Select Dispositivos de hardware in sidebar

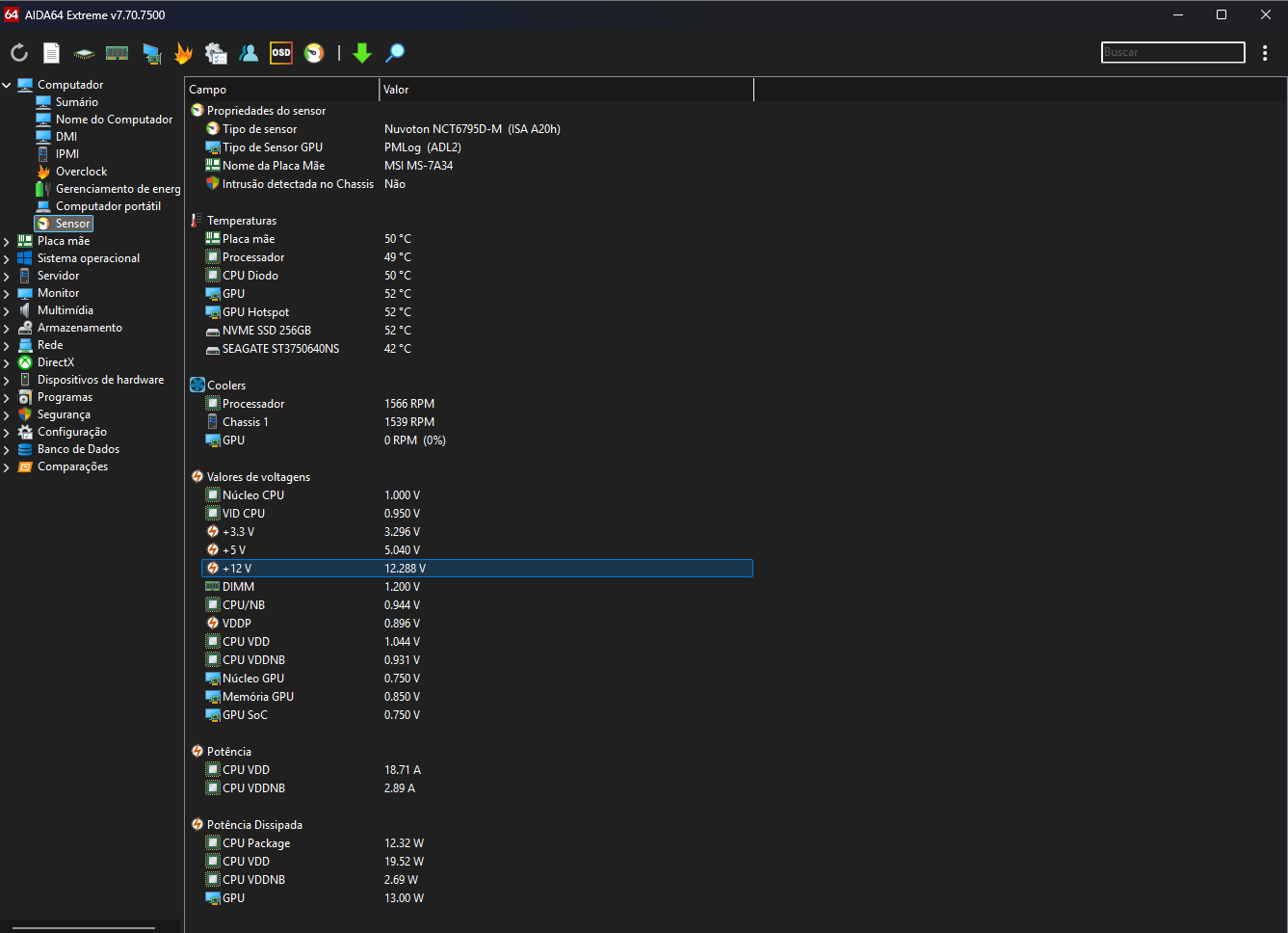point(100,380)
